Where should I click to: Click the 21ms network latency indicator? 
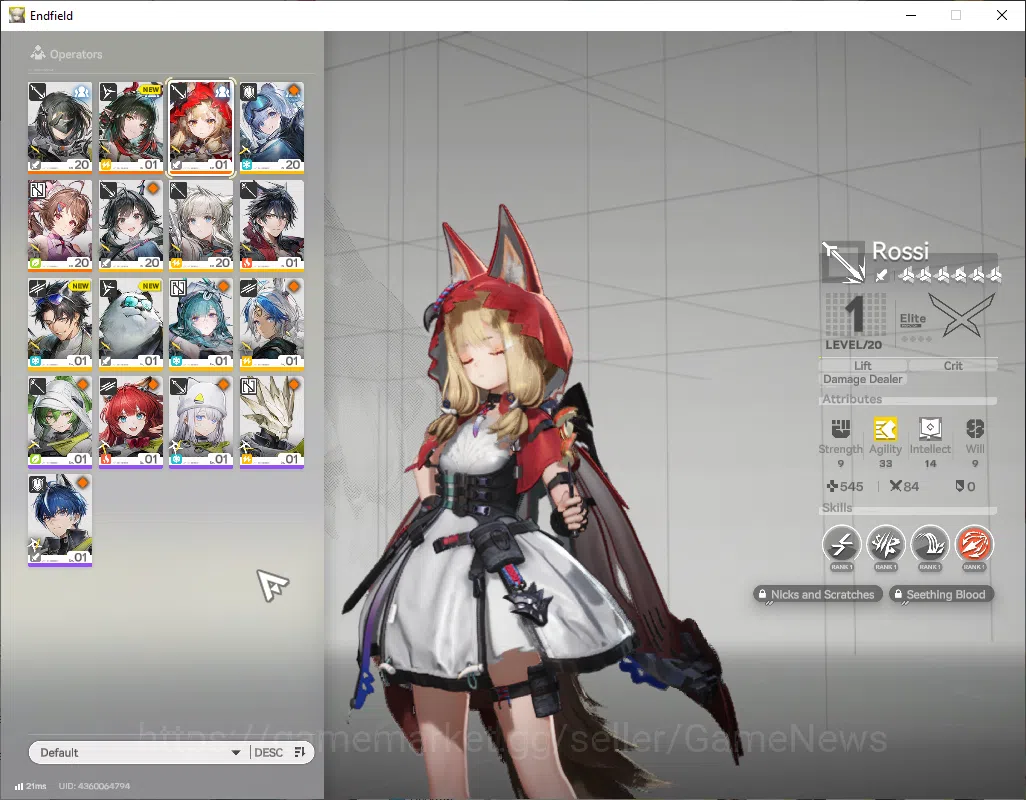point(30,786)
